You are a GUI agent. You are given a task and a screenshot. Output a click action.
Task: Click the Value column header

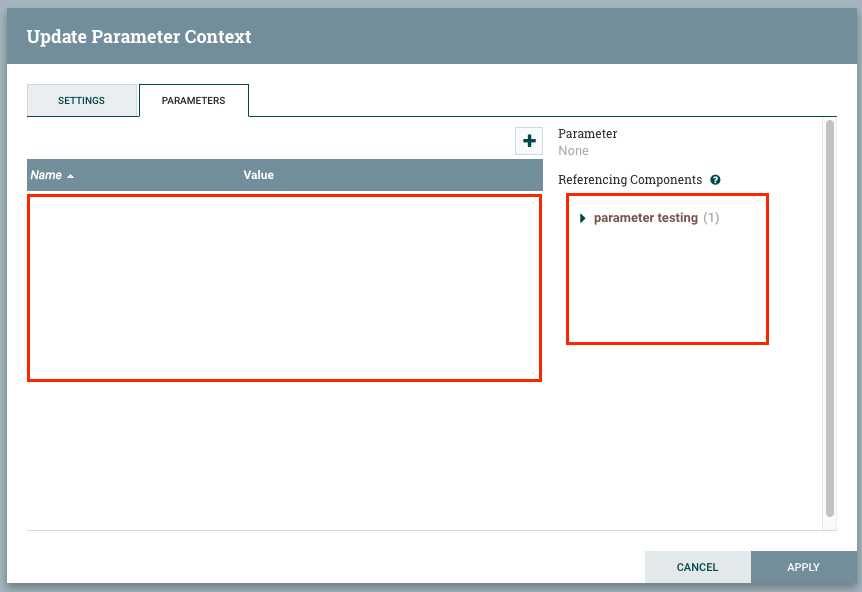(x=259, y=175)
